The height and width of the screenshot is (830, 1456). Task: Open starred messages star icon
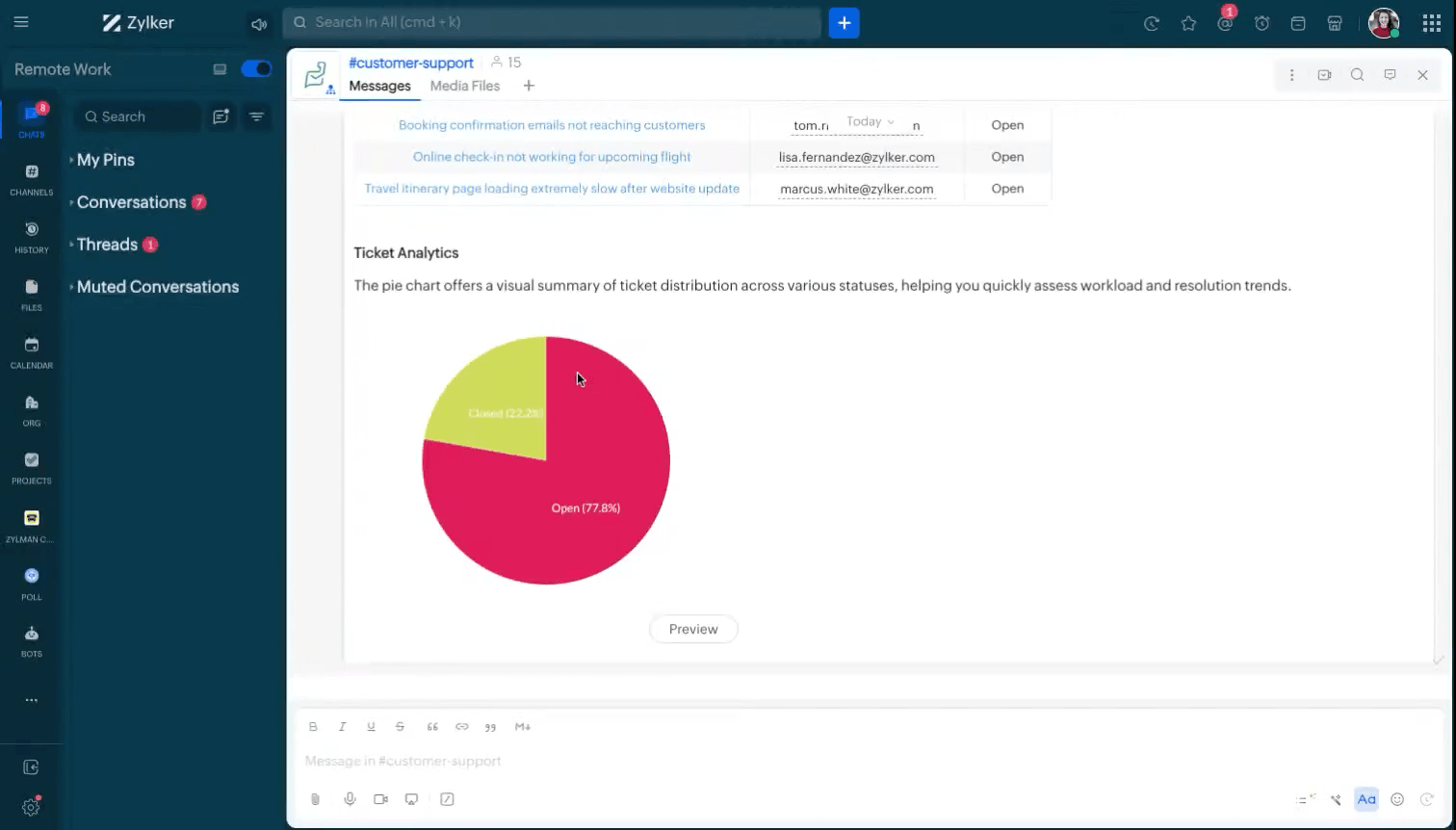[1188, 24]
